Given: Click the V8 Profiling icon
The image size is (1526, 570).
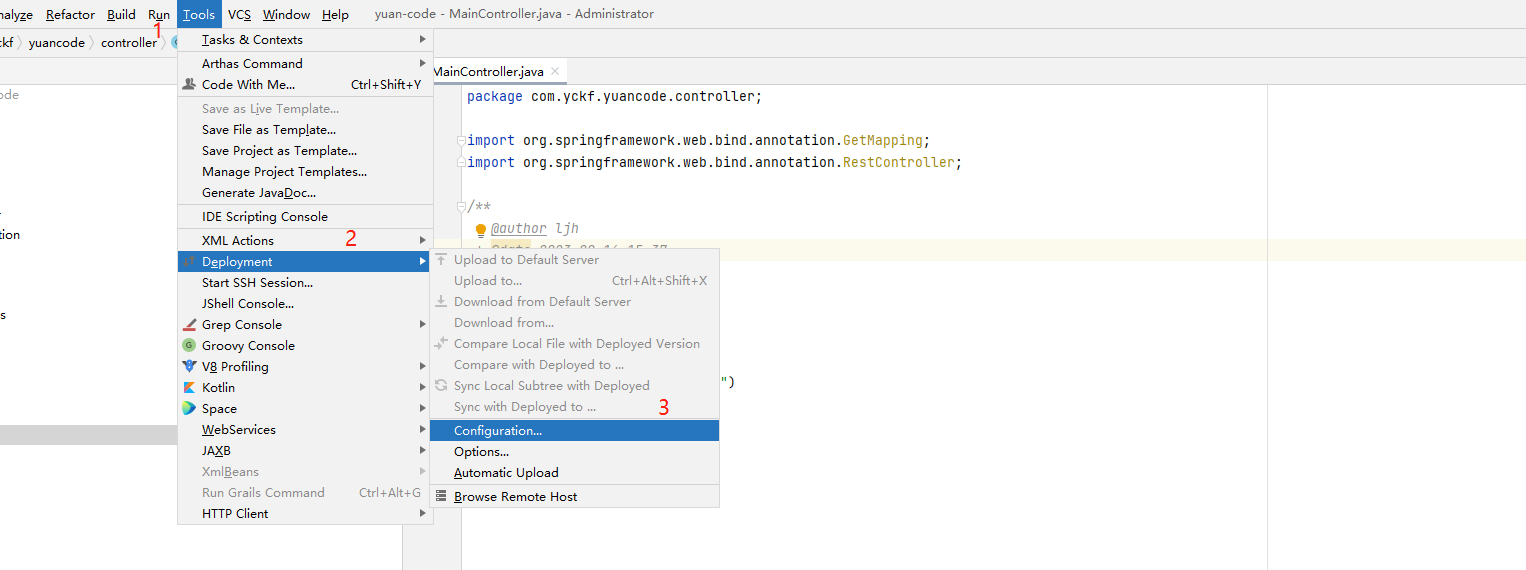Looking at the screenshot, I should 189,367.
